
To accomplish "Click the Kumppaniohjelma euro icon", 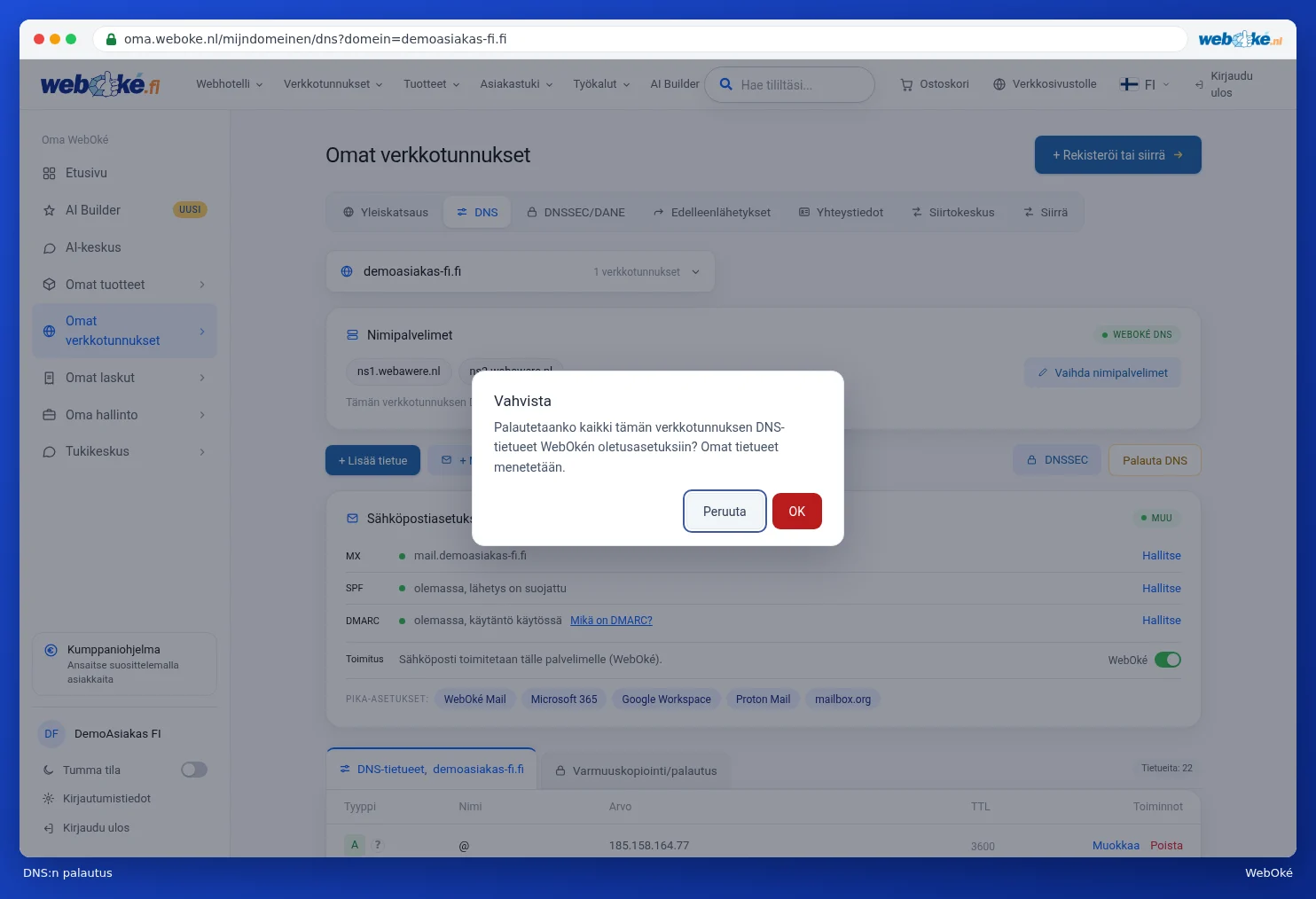I will [x=51, y=650].
